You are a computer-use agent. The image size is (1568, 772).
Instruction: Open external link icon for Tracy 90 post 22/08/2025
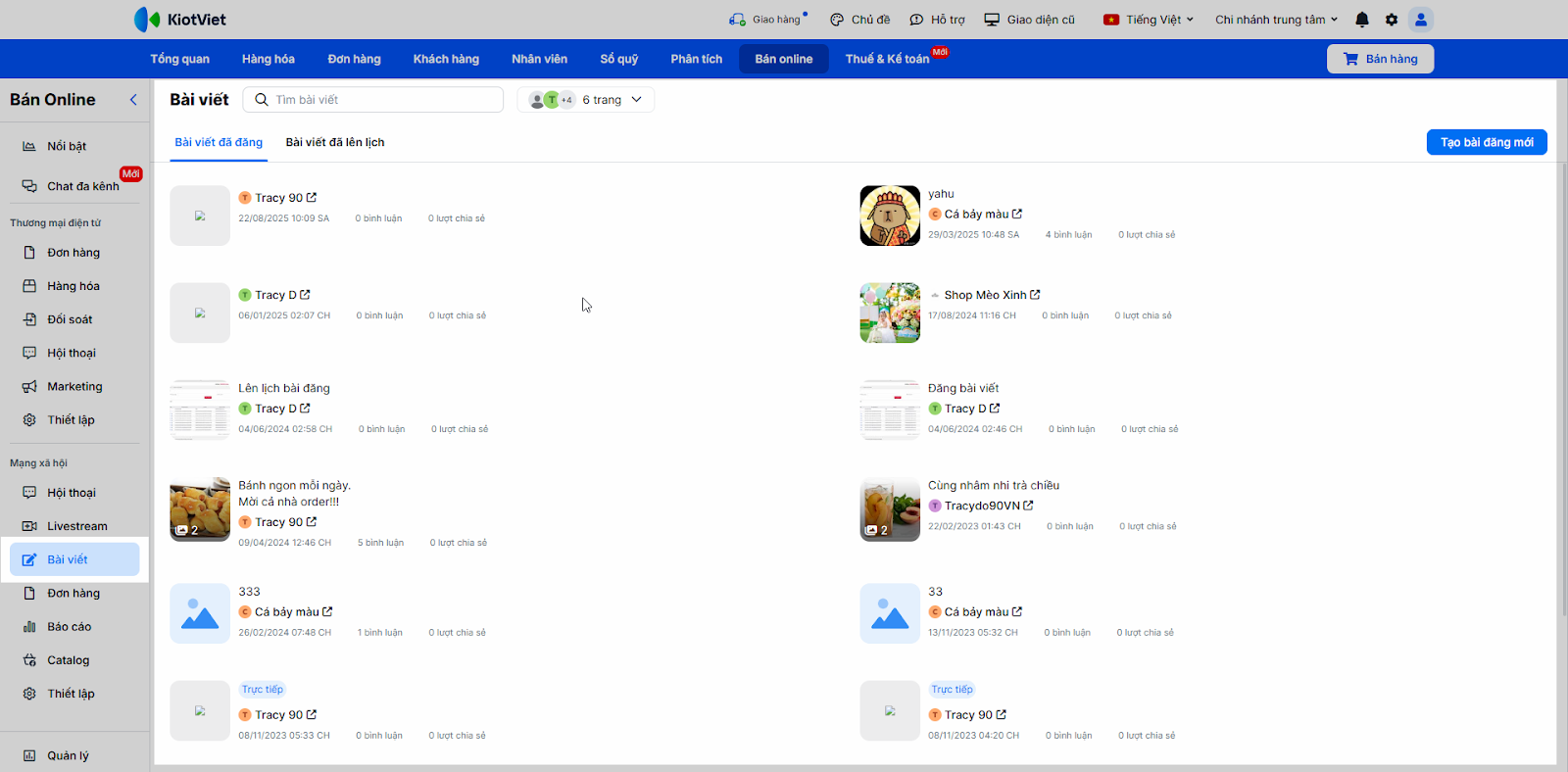pos(312,198)
